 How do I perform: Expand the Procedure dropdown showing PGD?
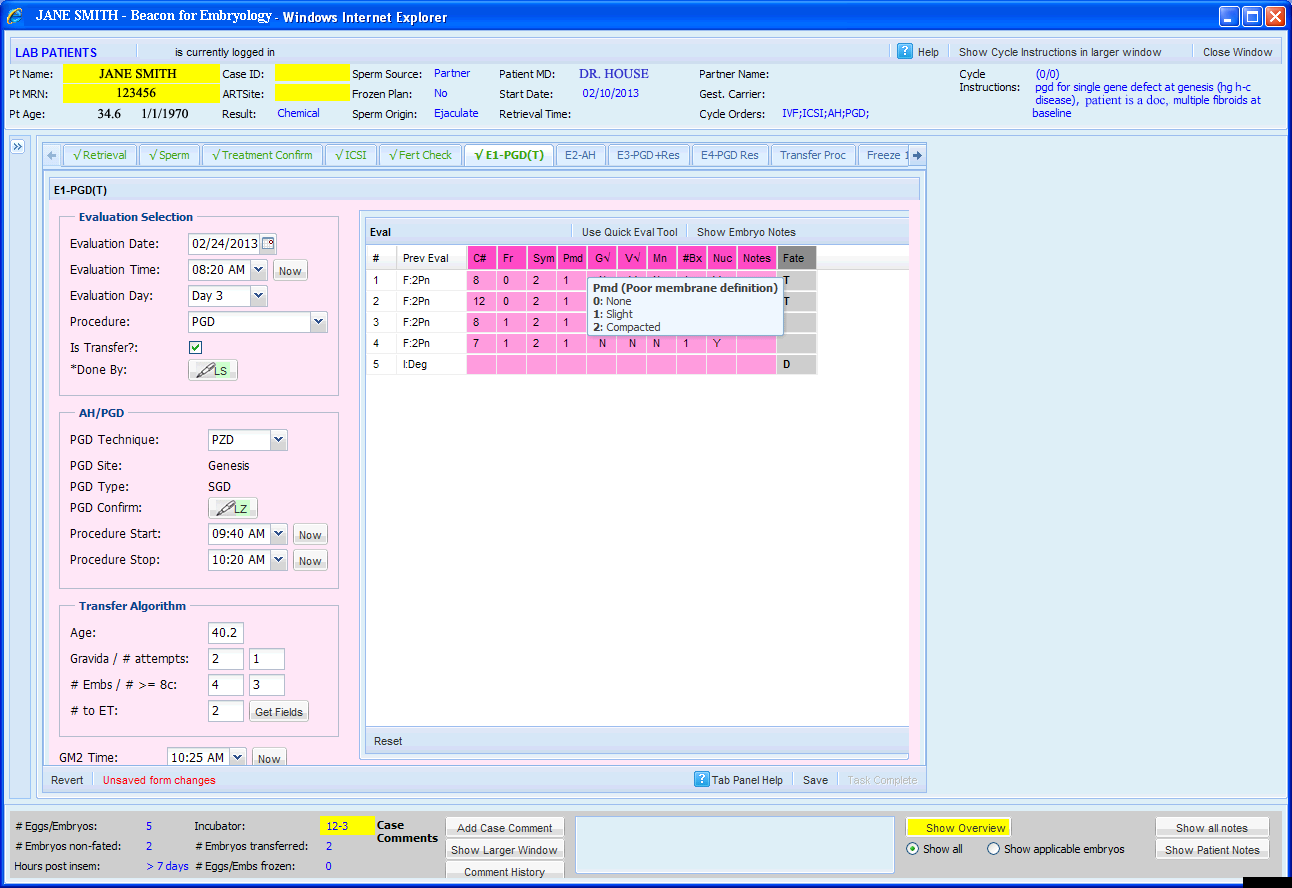318,321
